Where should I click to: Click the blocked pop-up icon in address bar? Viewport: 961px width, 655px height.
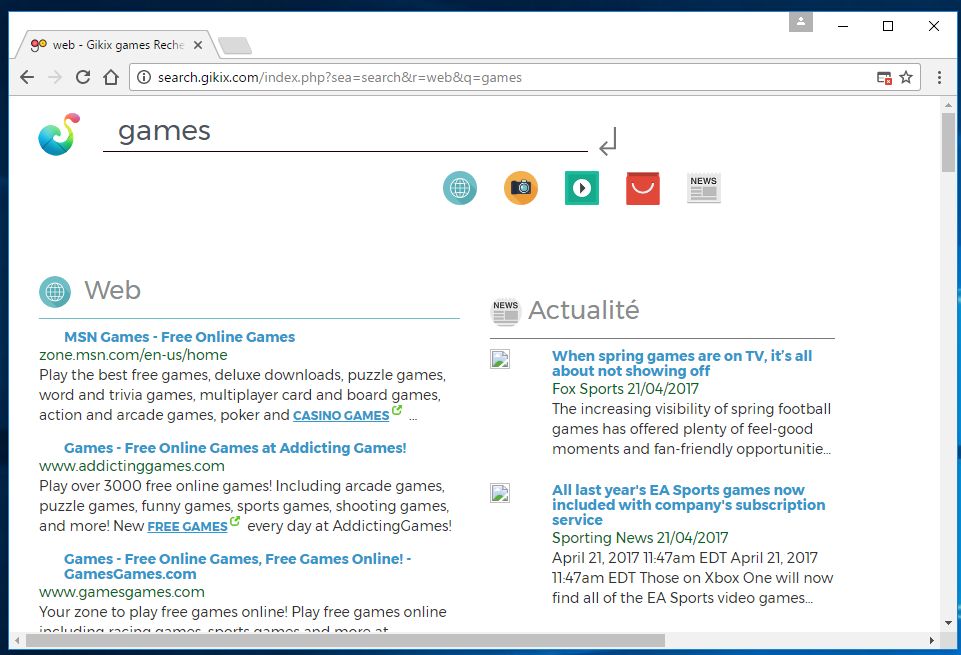coord(884,78)
